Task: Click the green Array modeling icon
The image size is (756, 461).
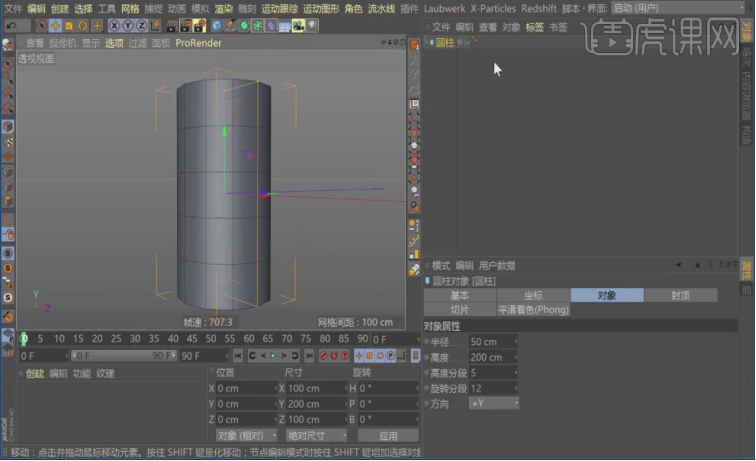Action: click(257, 26)
